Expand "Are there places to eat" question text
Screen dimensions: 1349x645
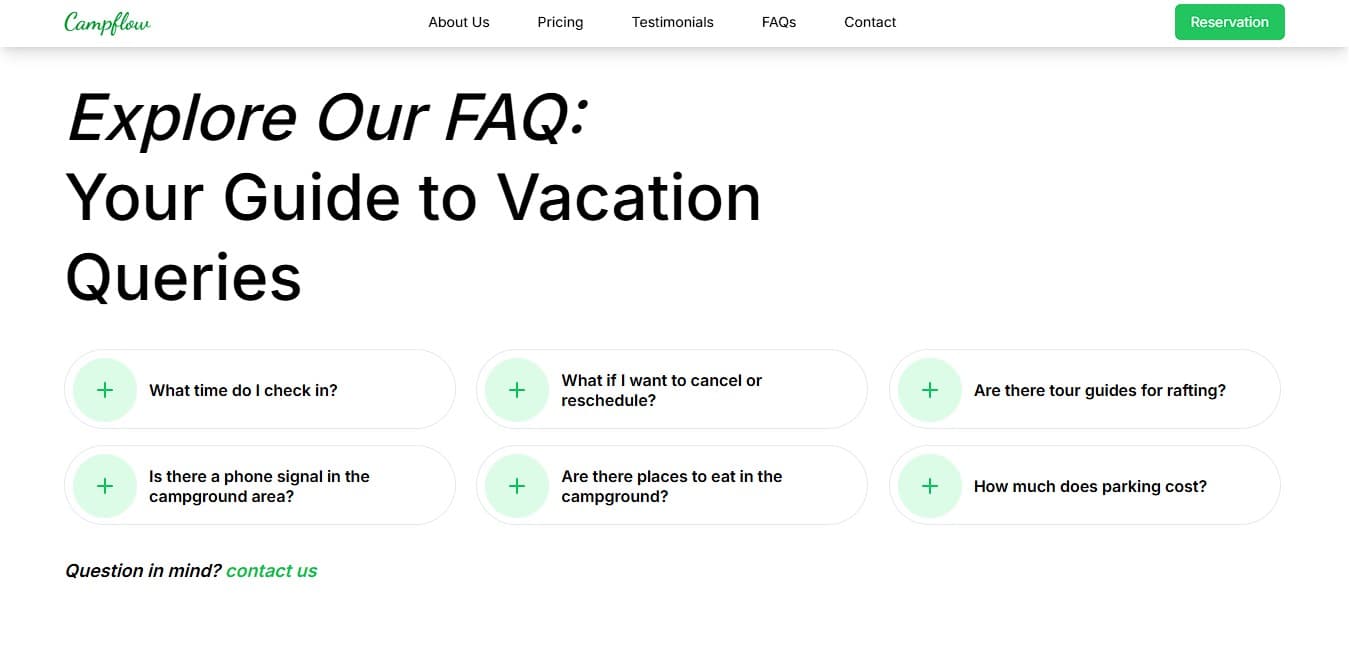click(672, 486)
